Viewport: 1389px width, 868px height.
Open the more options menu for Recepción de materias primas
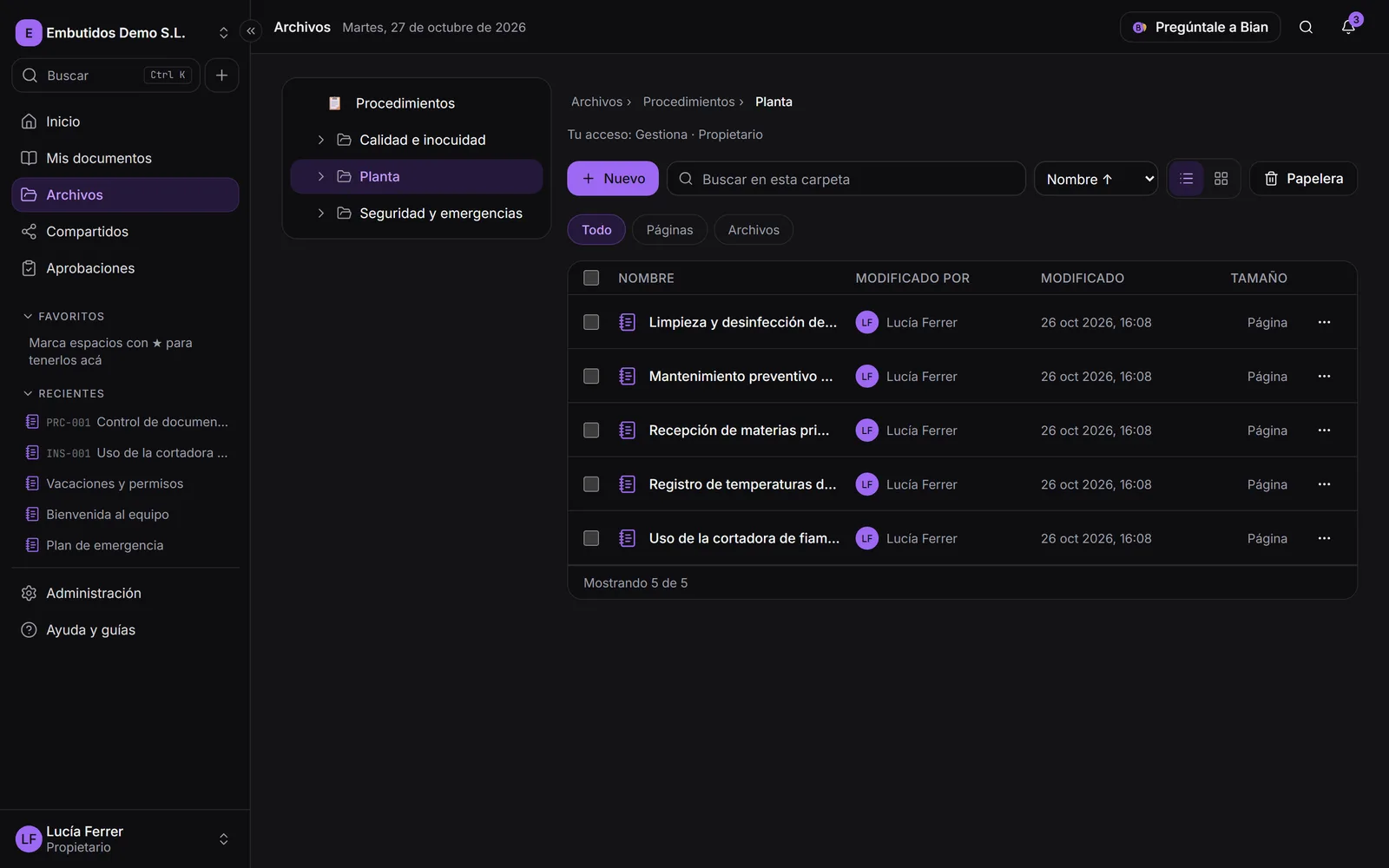[1324, 431]
